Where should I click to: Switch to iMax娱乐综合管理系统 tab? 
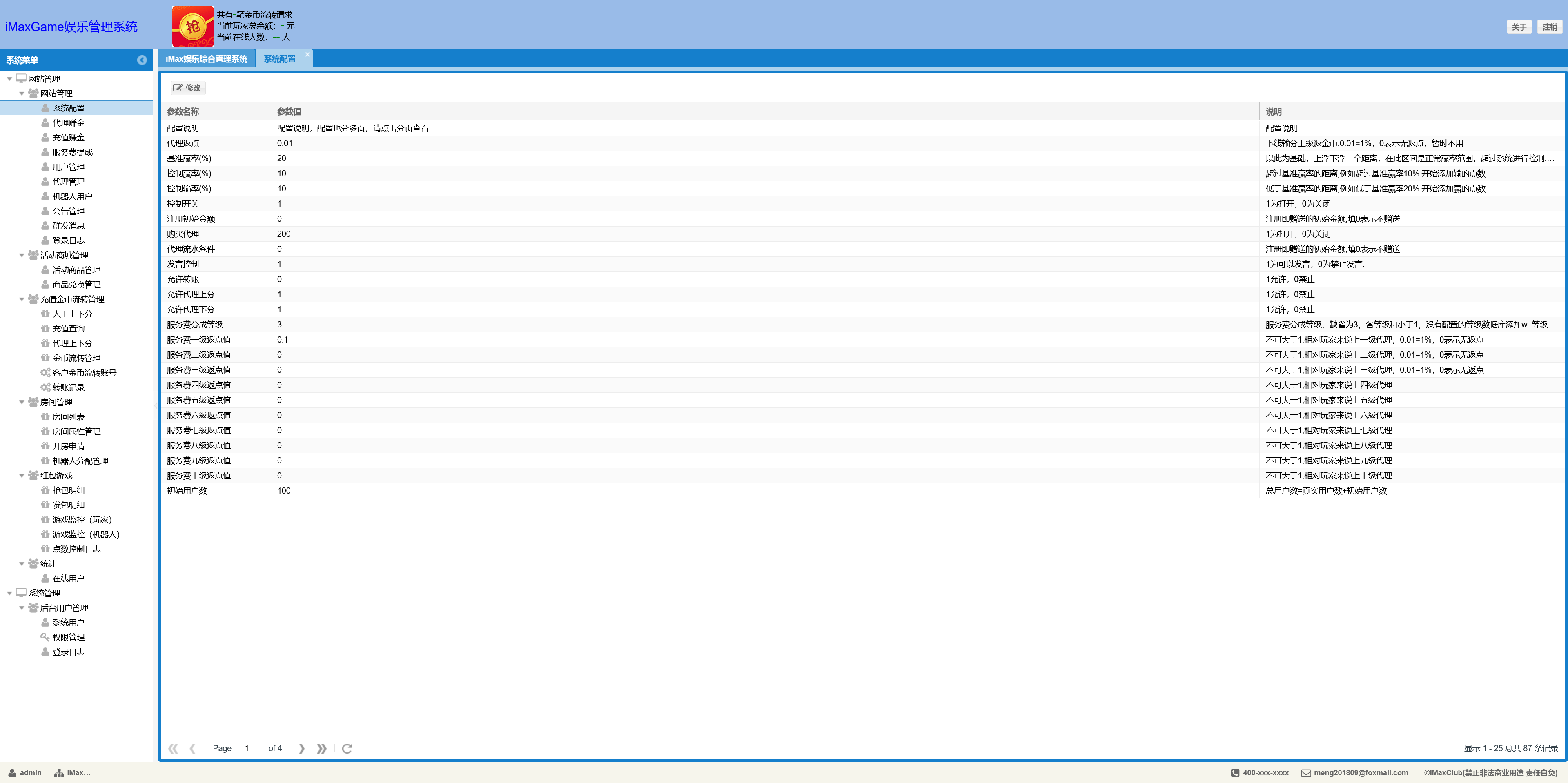(x=206, y=59)
